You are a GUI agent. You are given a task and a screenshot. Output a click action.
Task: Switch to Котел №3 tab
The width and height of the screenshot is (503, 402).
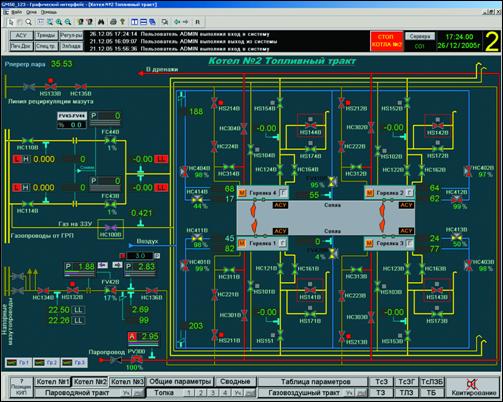pos(127,382)
